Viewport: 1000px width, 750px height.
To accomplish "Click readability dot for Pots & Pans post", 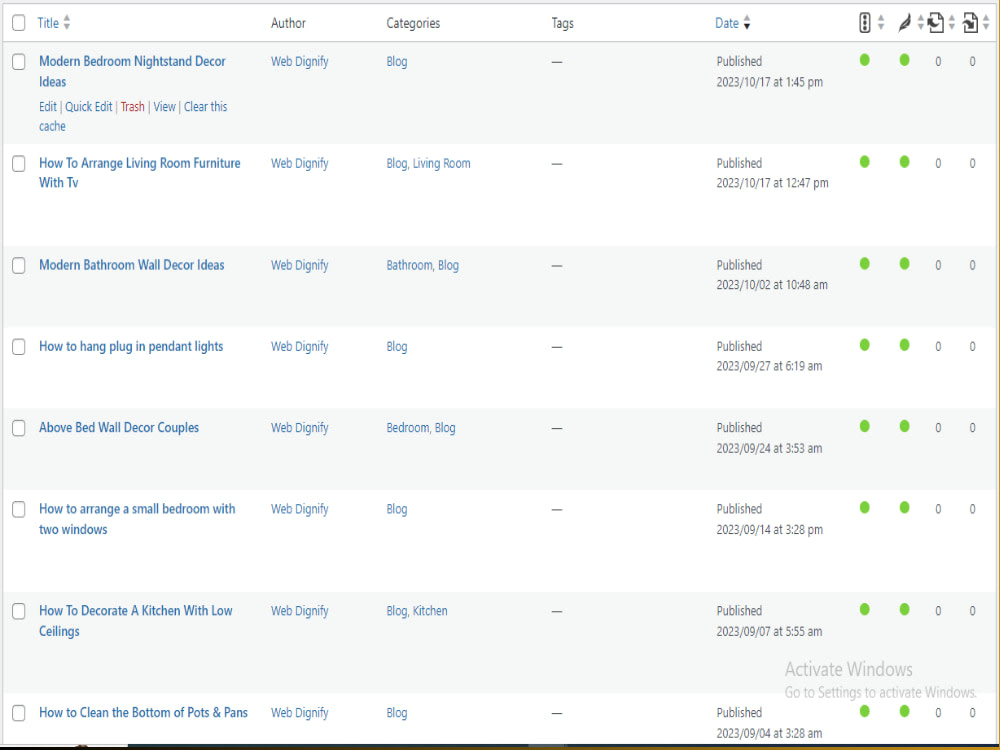I will coord(904,711).
